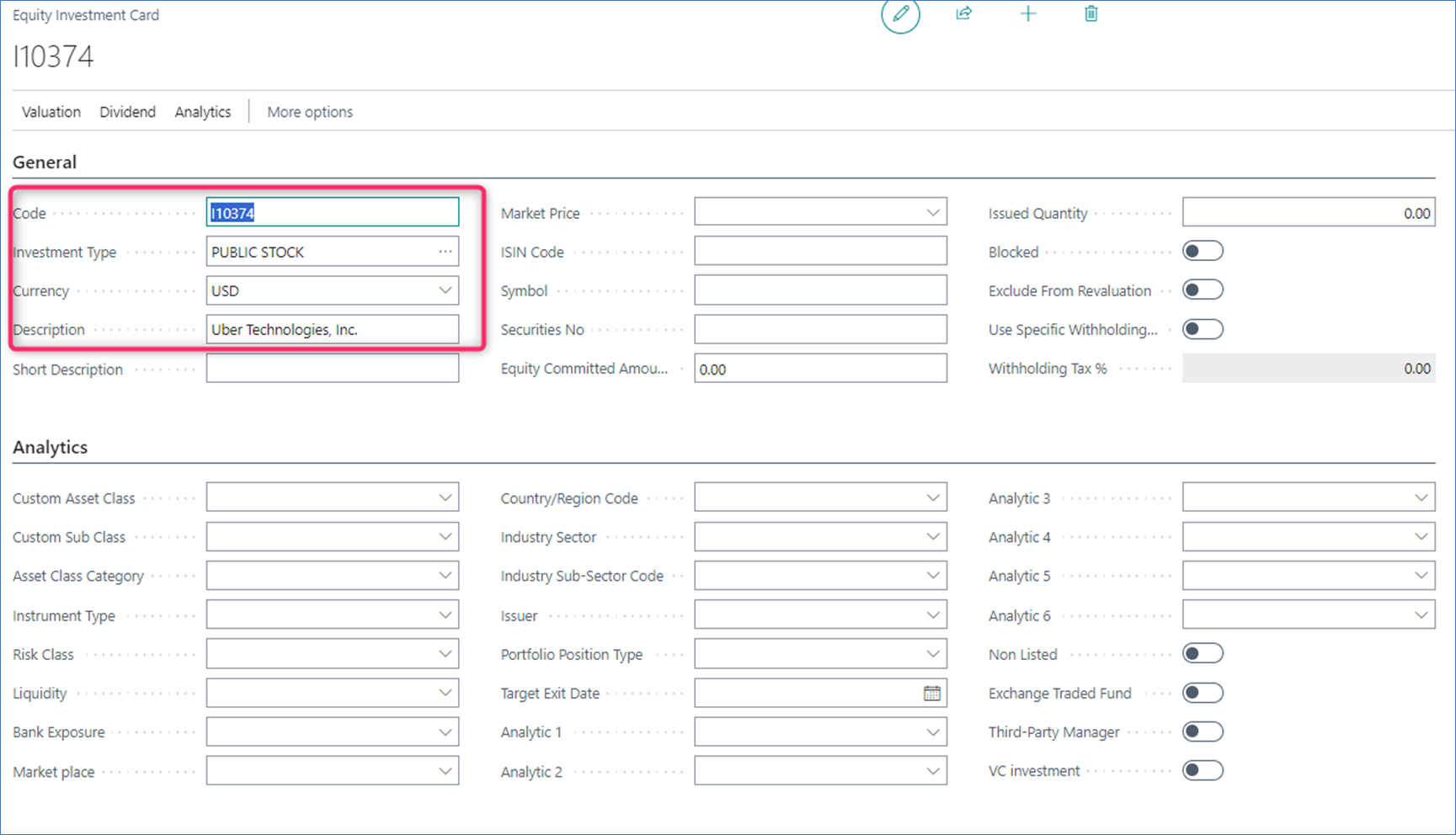Open the Country/Region Code dropdown

tap(933, 497)
